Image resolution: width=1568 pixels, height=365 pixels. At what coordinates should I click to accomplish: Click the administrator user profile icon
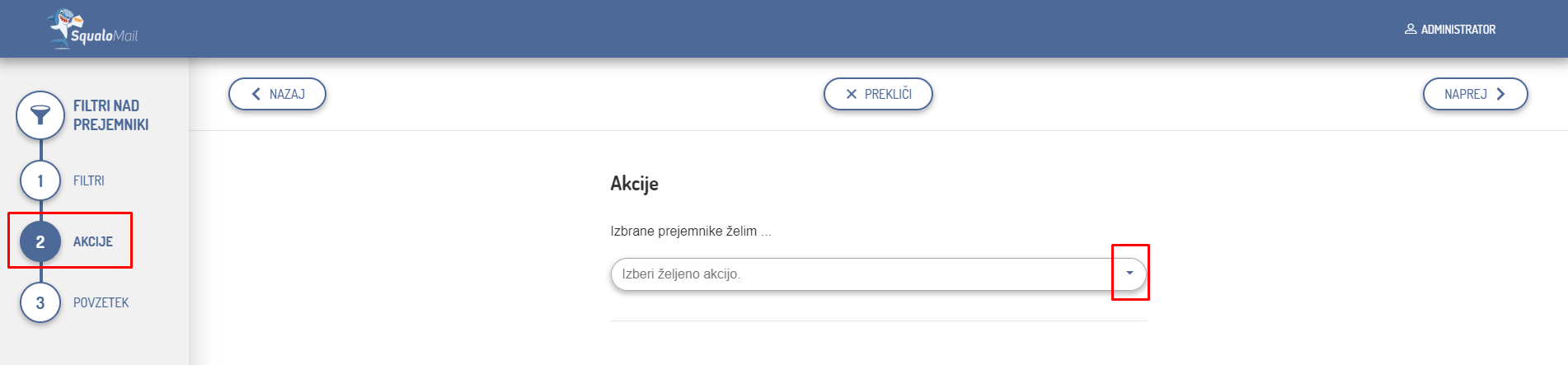point(1410,29)
